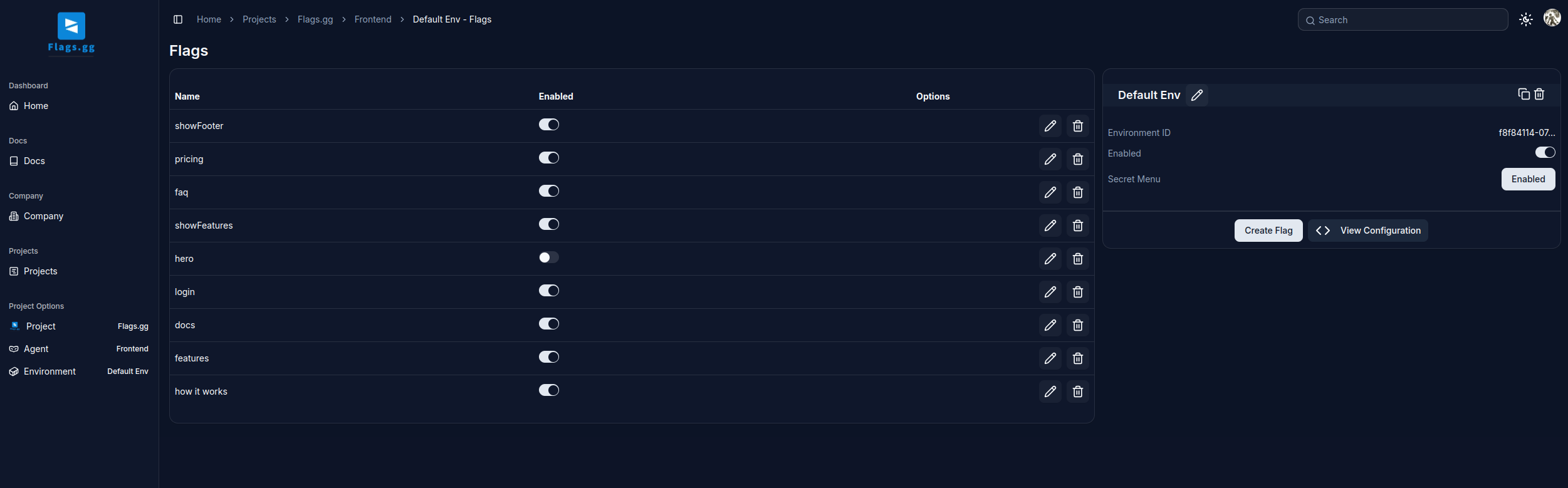Click the Create Flag button
This screenshot has width=1568, height=488.
click(x=1268, y=231)
